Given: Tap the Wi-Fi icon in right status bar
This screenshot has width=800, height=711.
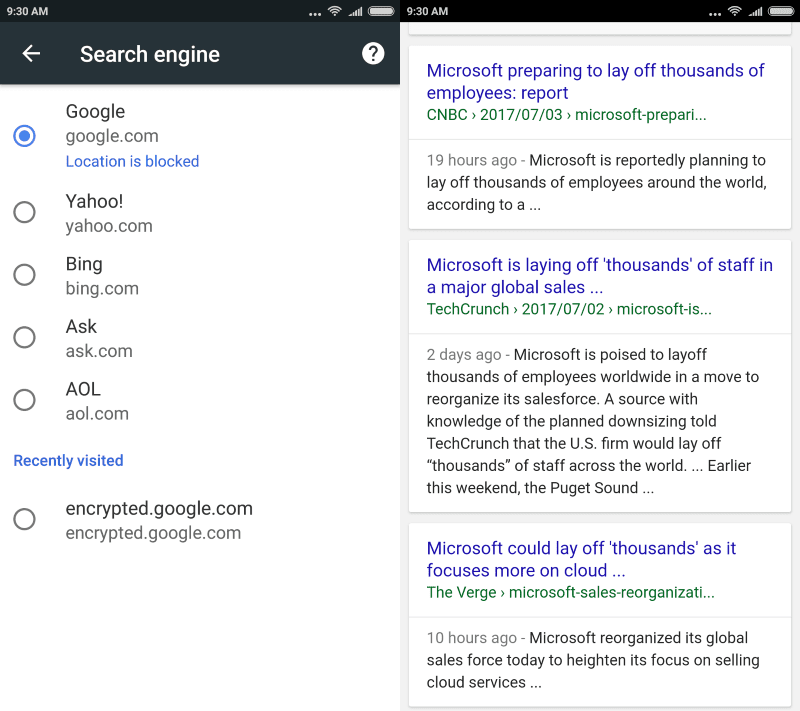Looking at the screenshot, I should (735, 11).
